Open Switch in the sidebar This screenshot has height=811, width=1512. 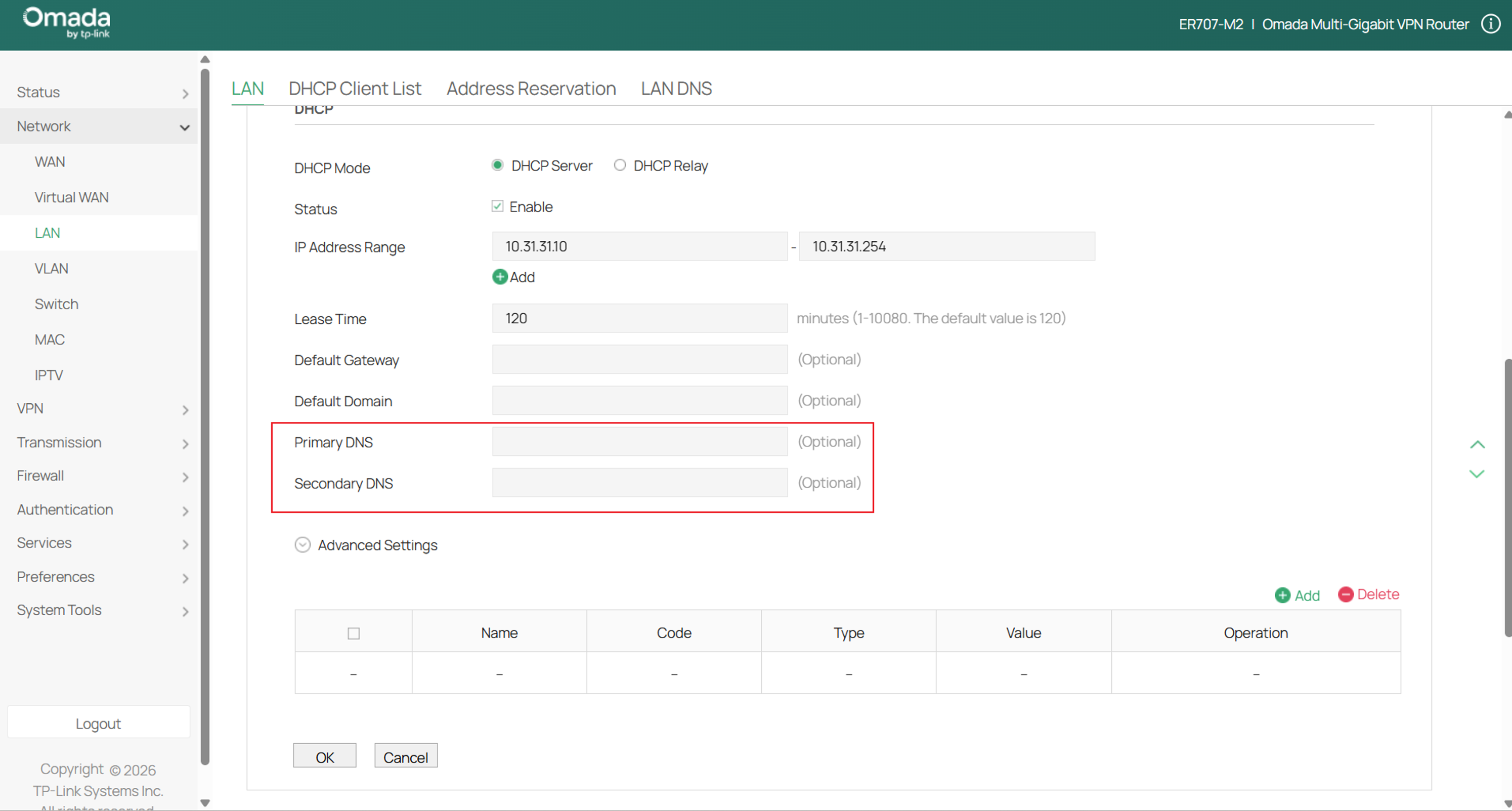click(x=56, y=305)
